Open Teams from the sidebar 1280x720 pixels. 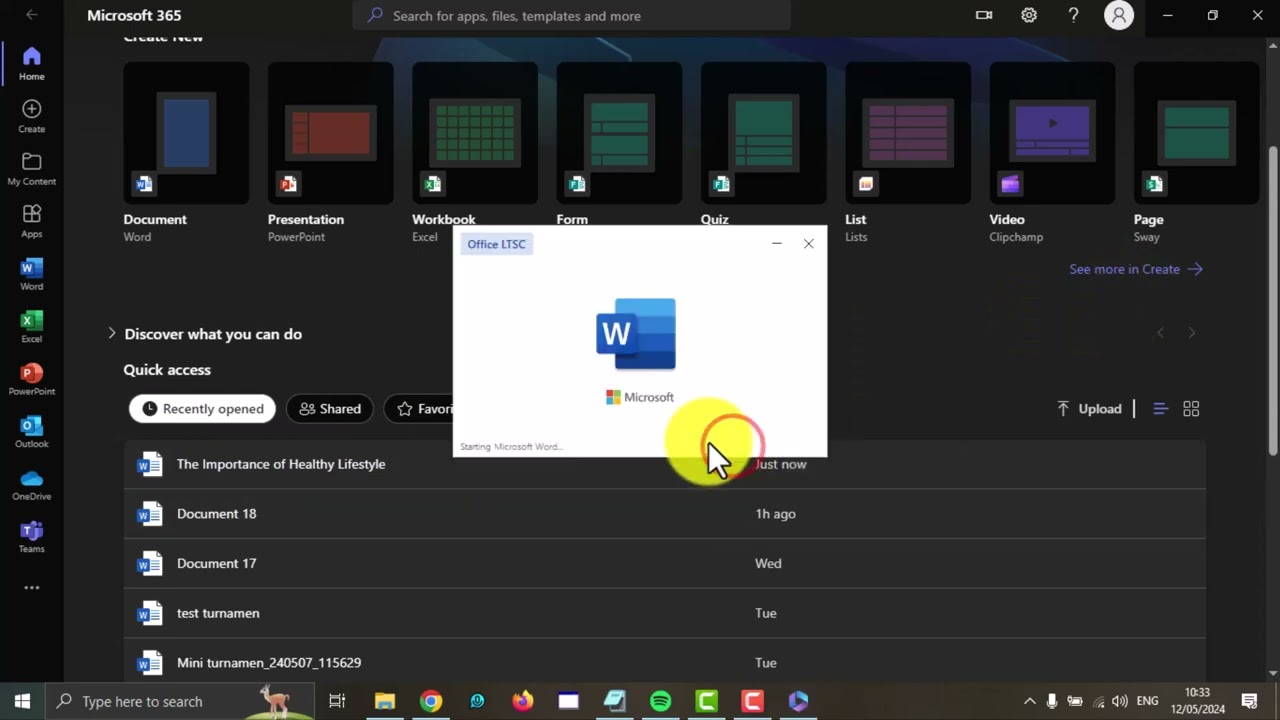31,537
